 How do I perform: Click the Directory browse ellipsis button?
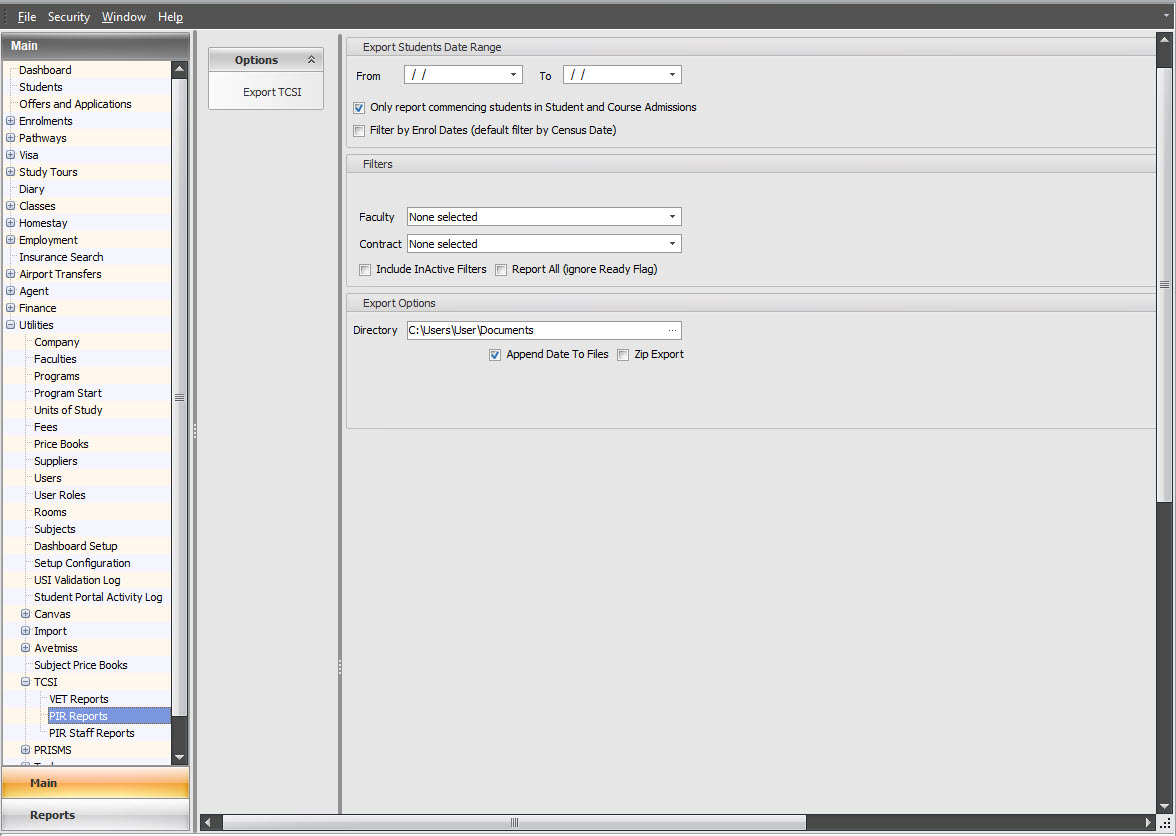(672, 330)
